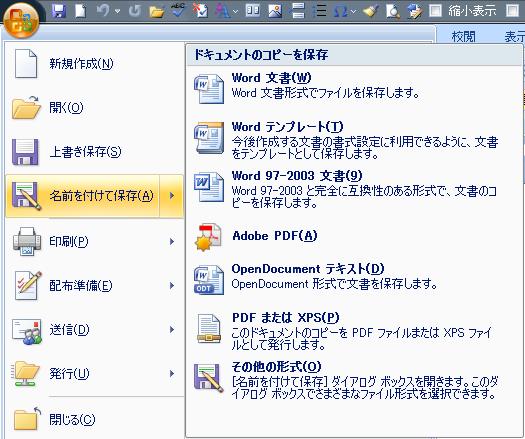This screenshot has height=439, width=525.
Task: Expand the 送信(D) submenu arrow
Action: click(172, 330)
